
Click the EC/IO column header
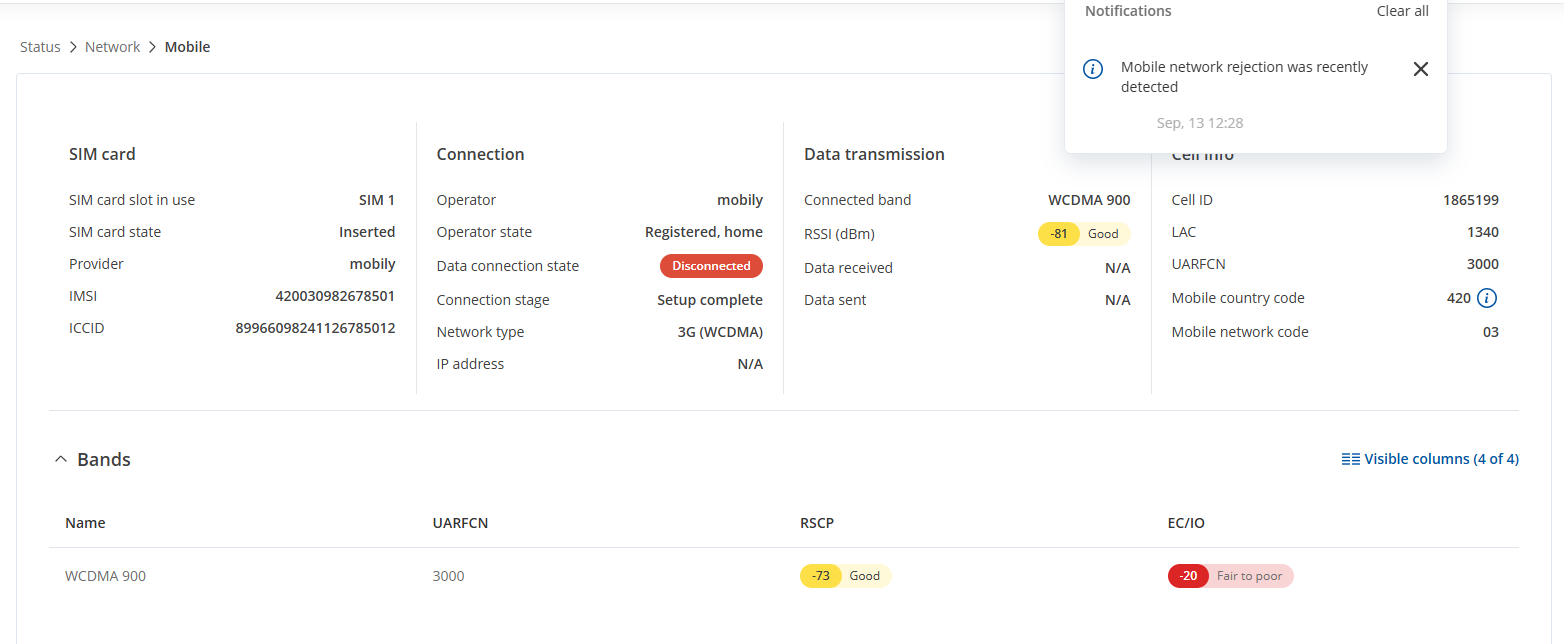point(1186,523)
